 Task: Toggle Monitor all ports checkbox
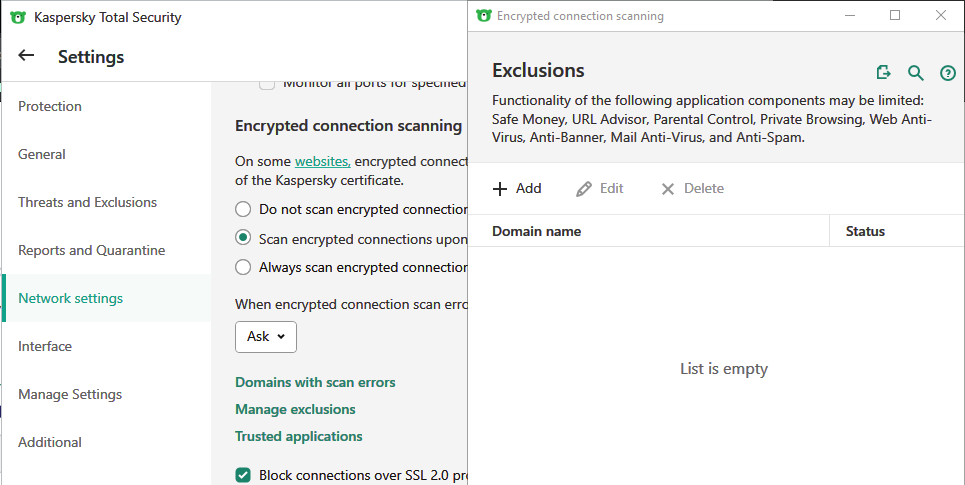point(267,84)
